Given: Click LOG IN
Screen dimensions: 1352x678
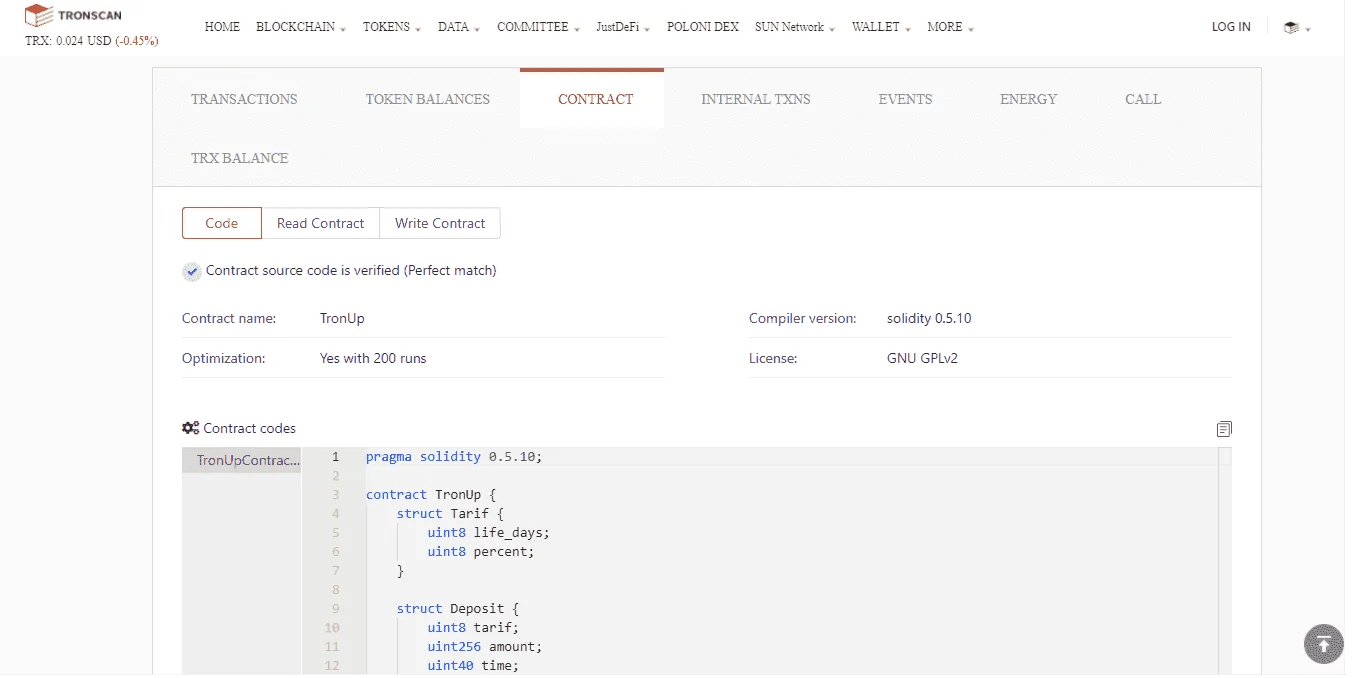Looking at the screenshot, I should click(1231, 27).
